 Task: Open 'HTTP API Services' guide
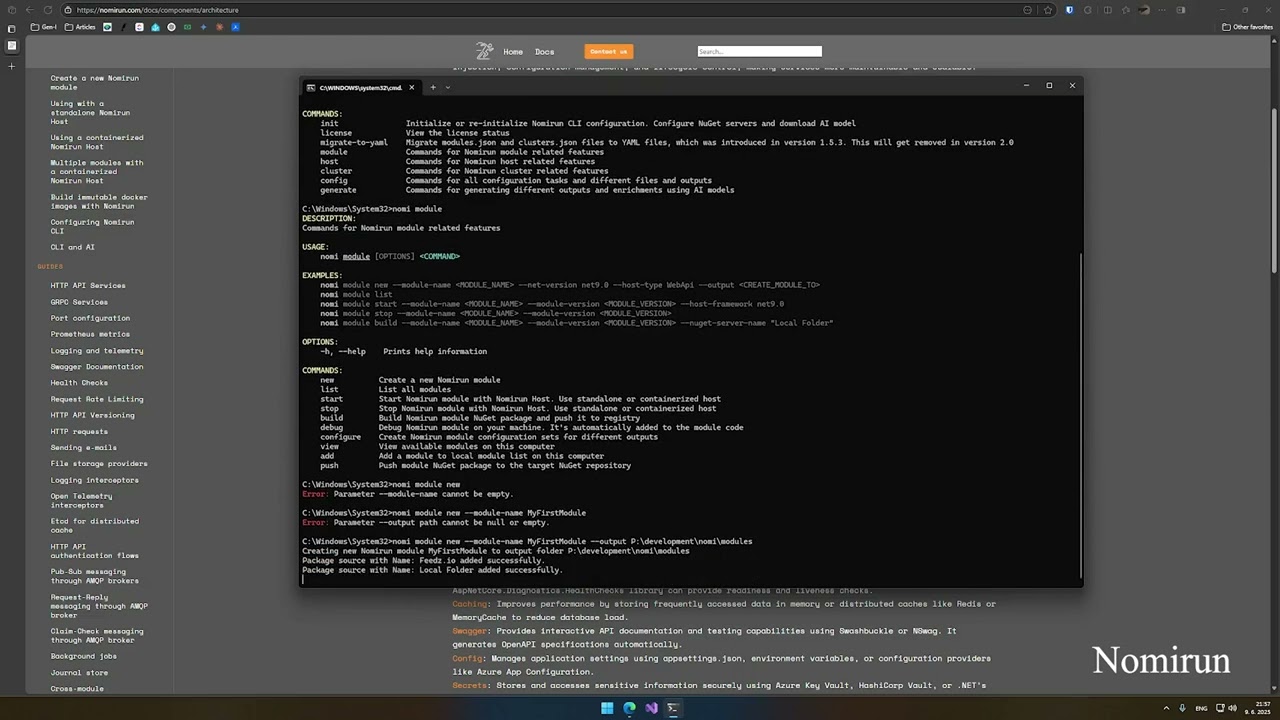88,285
